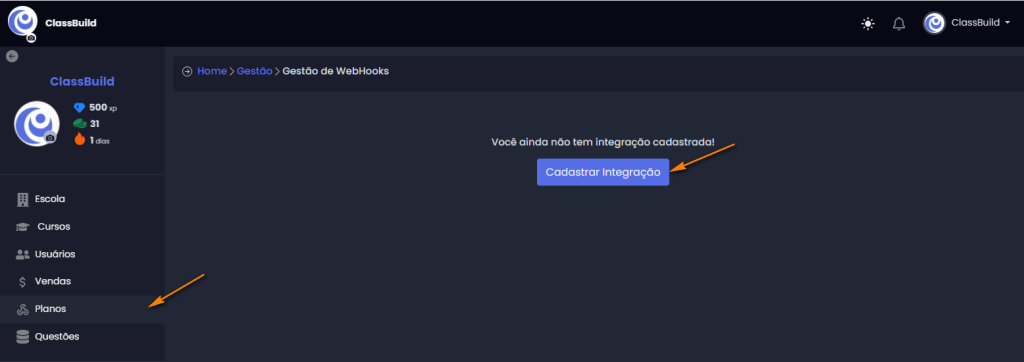
Task: Click the '31' coins value
Action: 95,123
